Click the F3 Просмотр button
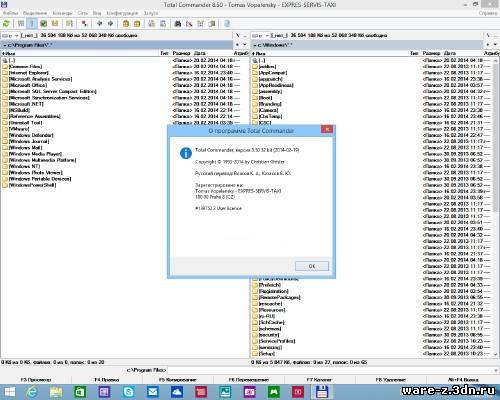 point(36,380)
